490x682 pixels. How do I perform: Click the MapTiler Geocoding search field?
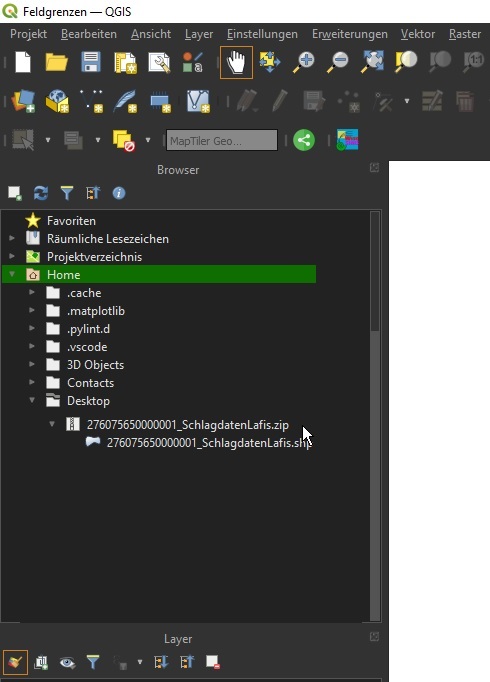(x=222, y=140)
